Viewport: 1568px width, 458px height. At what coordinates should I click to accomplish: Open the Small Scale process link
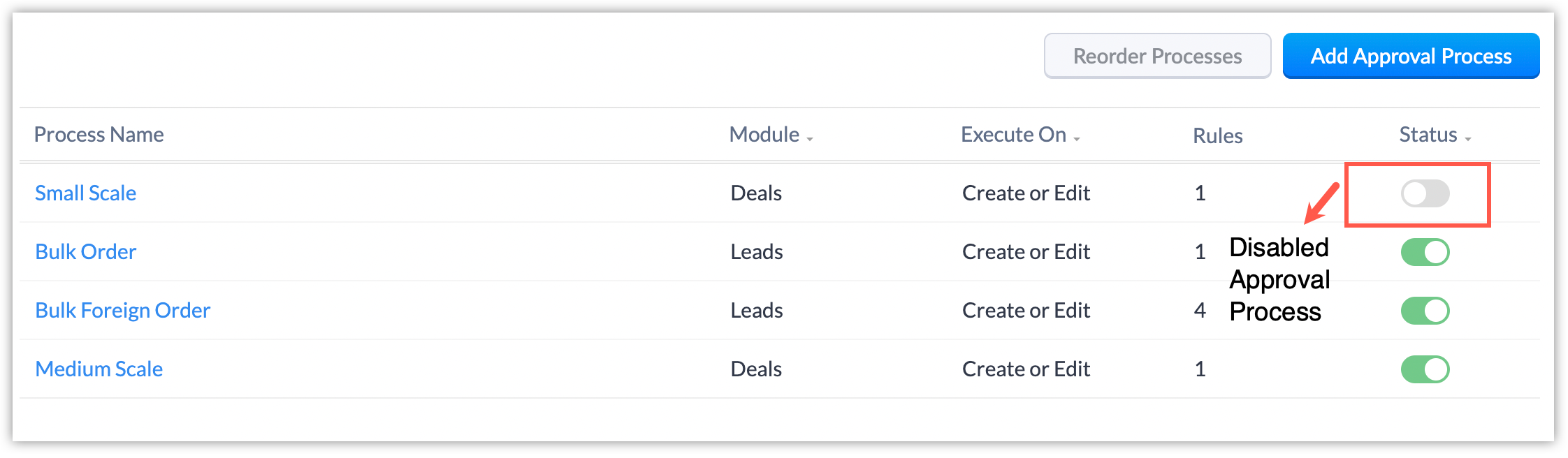tap(85, 193)
